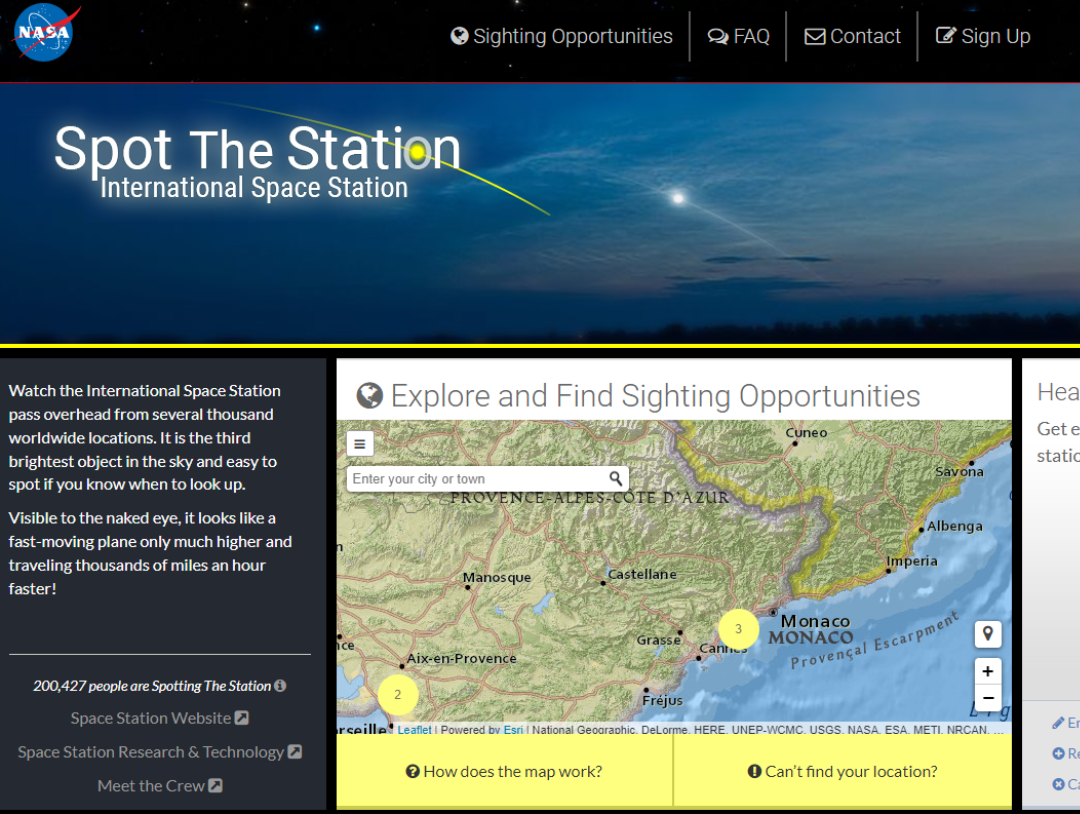Select the yellow cluster marker labeled 2

(x=397, y=695)
